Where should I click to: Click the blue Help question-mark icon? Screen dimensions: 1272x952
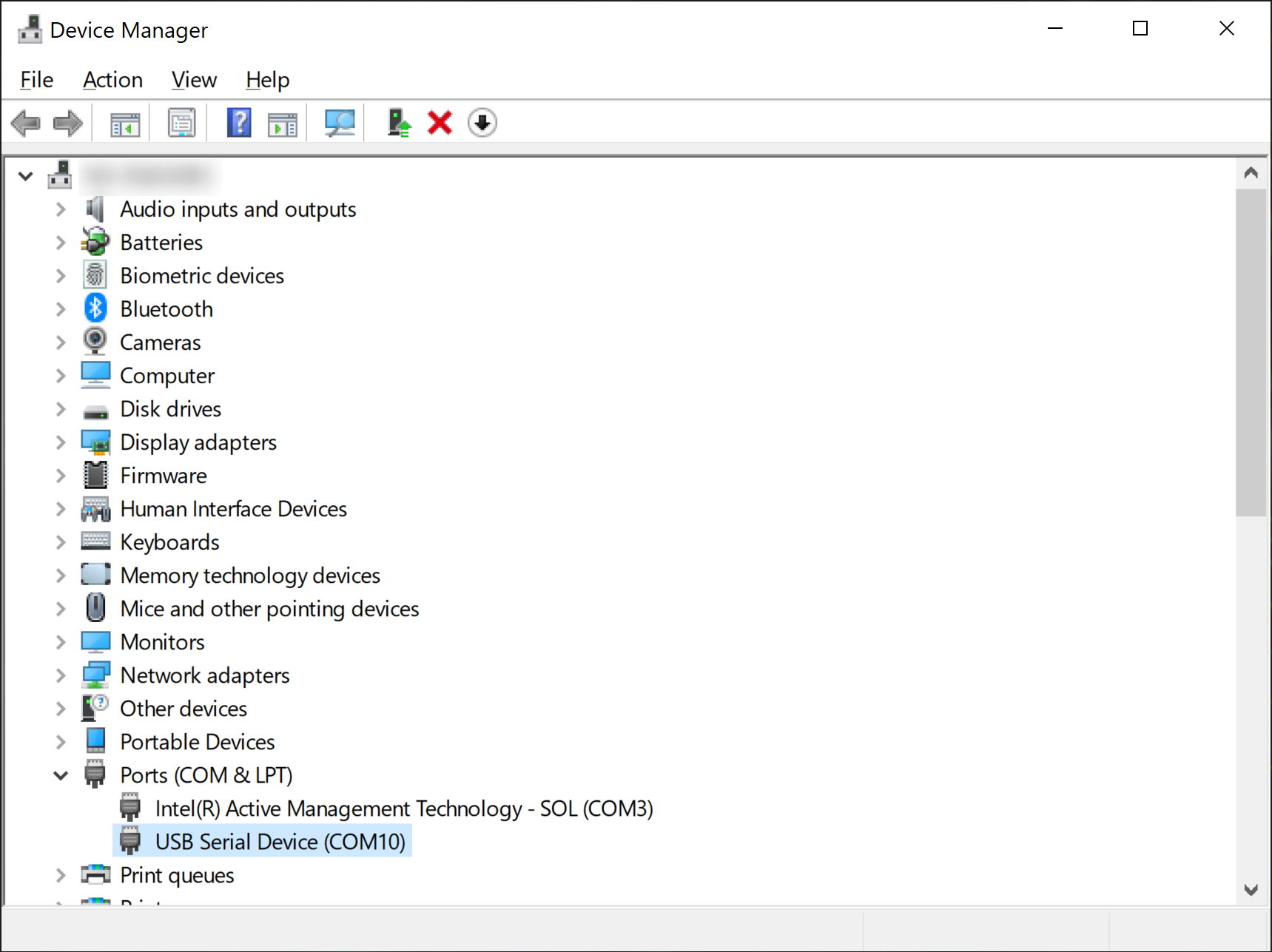(239, 123)
